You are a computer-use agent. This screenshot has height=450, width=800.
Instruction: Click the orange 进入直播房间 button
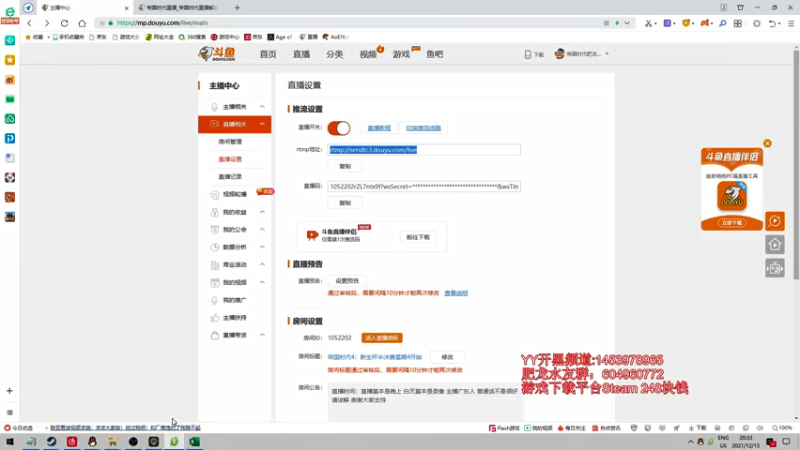[x=382, y=338]
